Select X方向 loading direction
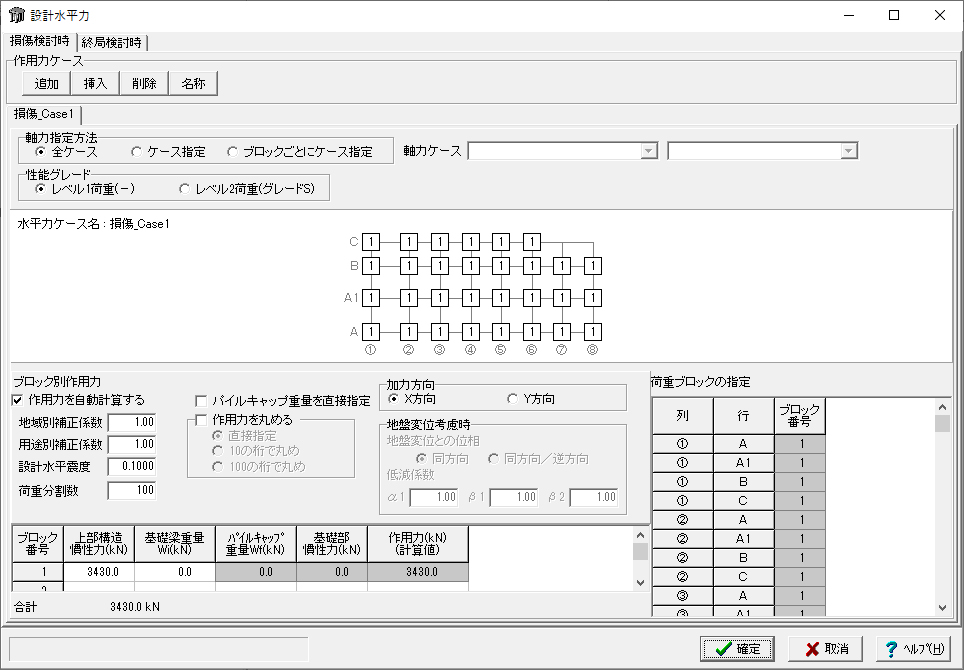The height and width of the screenshot is (670, 964). click(393, 399)
